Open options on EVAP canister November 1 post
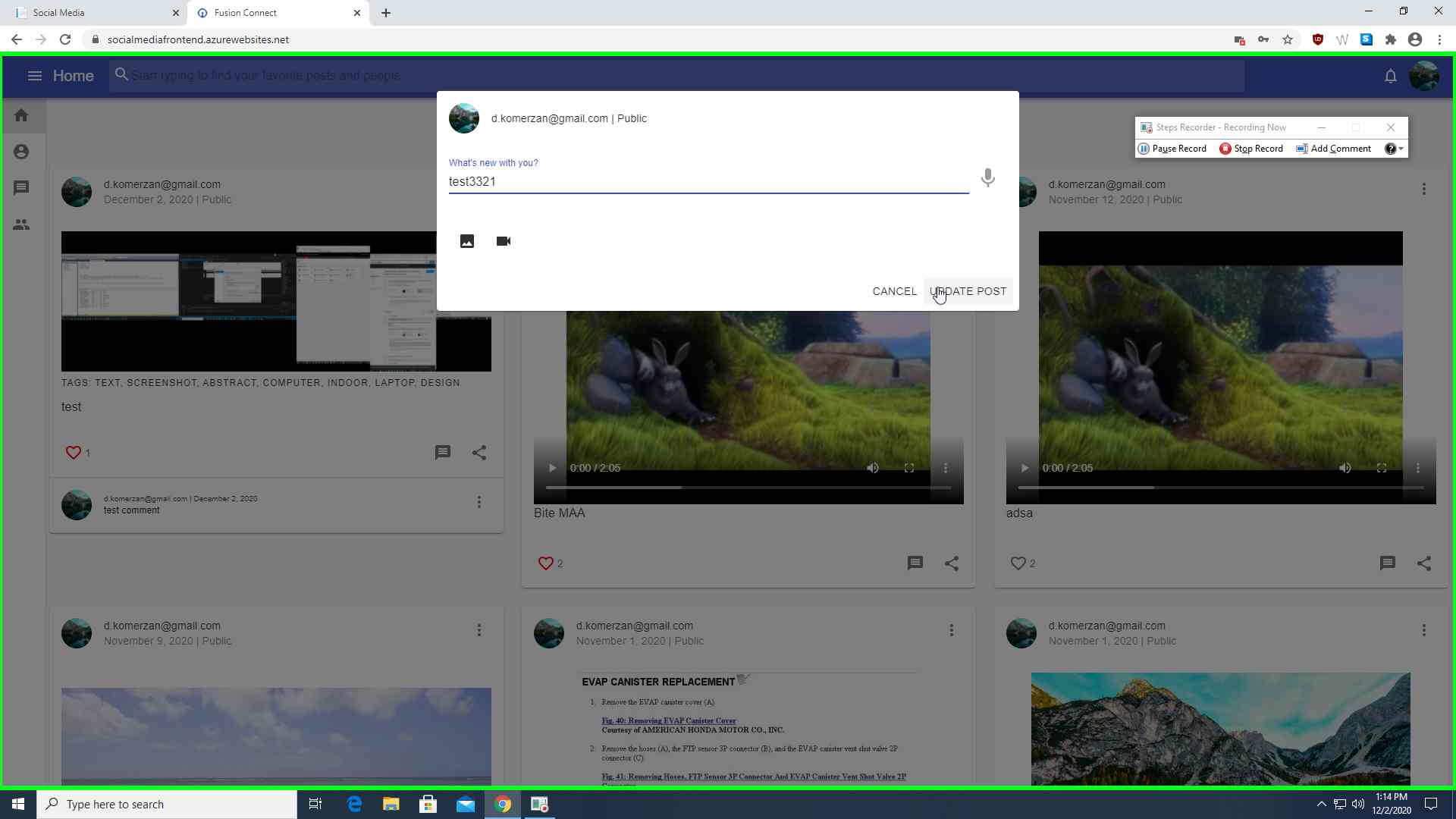 [x=952, y=630]
